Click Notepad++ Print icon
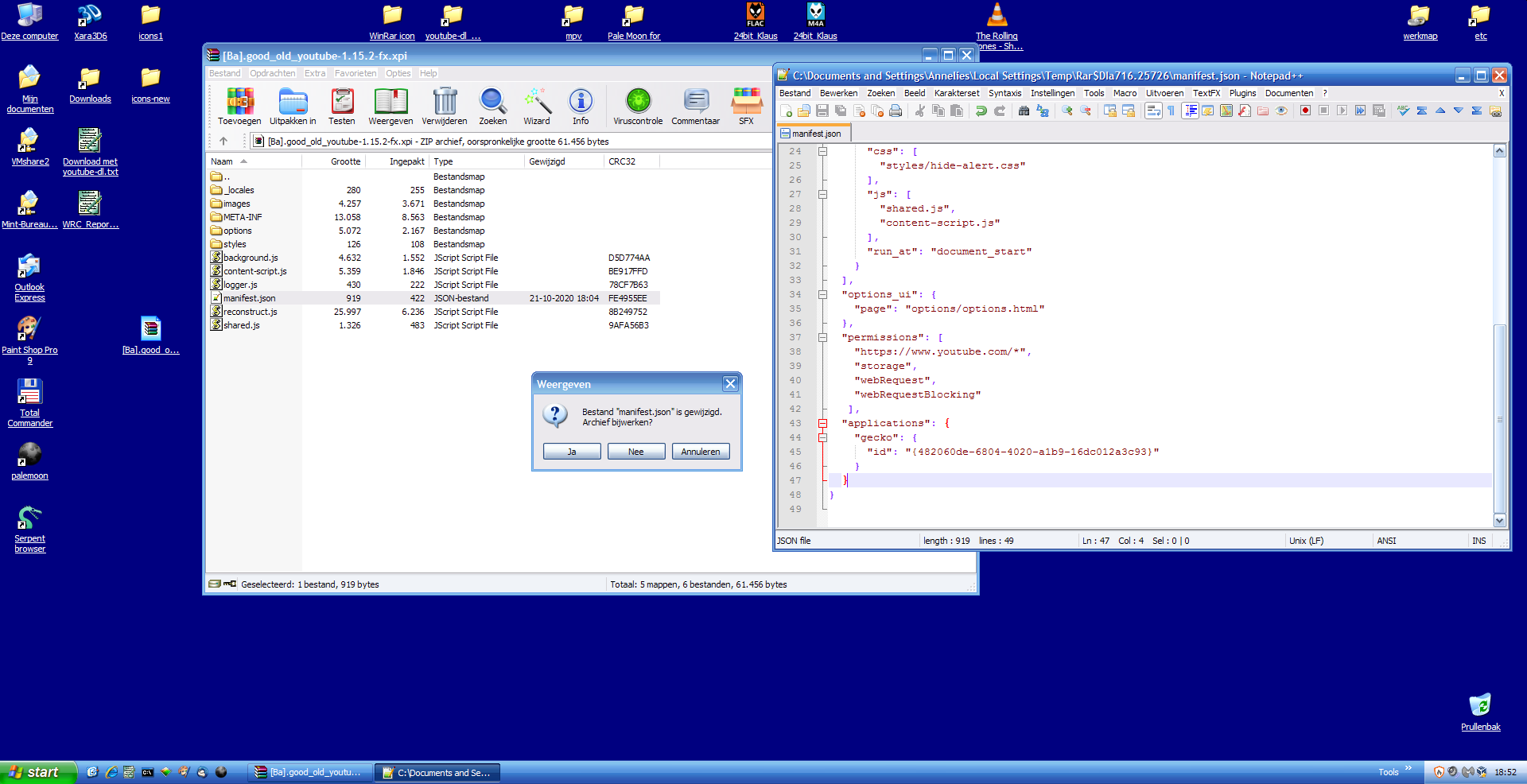This screenshot has height=784, width=1527. (x=896, y=111)
